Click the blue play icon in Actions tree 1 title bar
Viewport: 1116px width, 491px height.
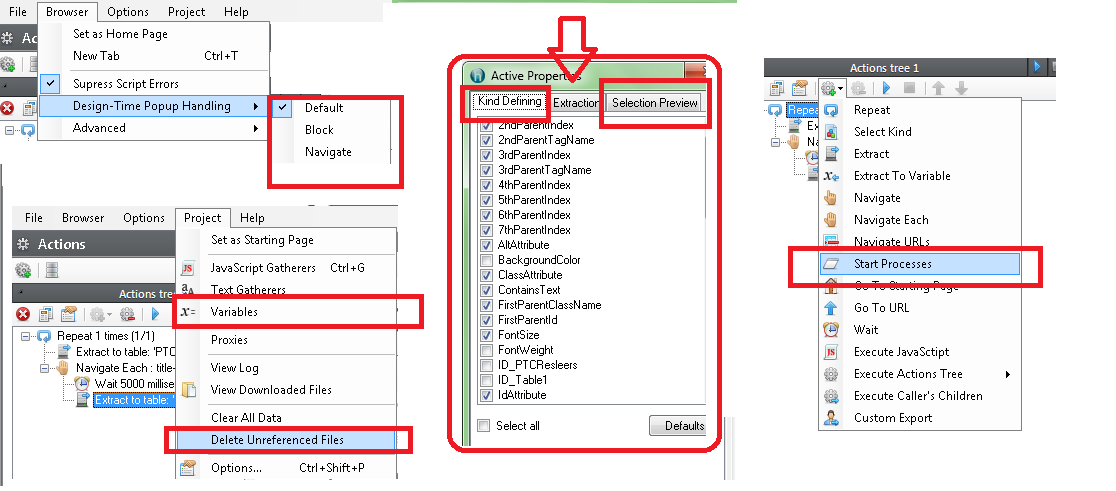pyautogui.click(x=1037, y=67)
